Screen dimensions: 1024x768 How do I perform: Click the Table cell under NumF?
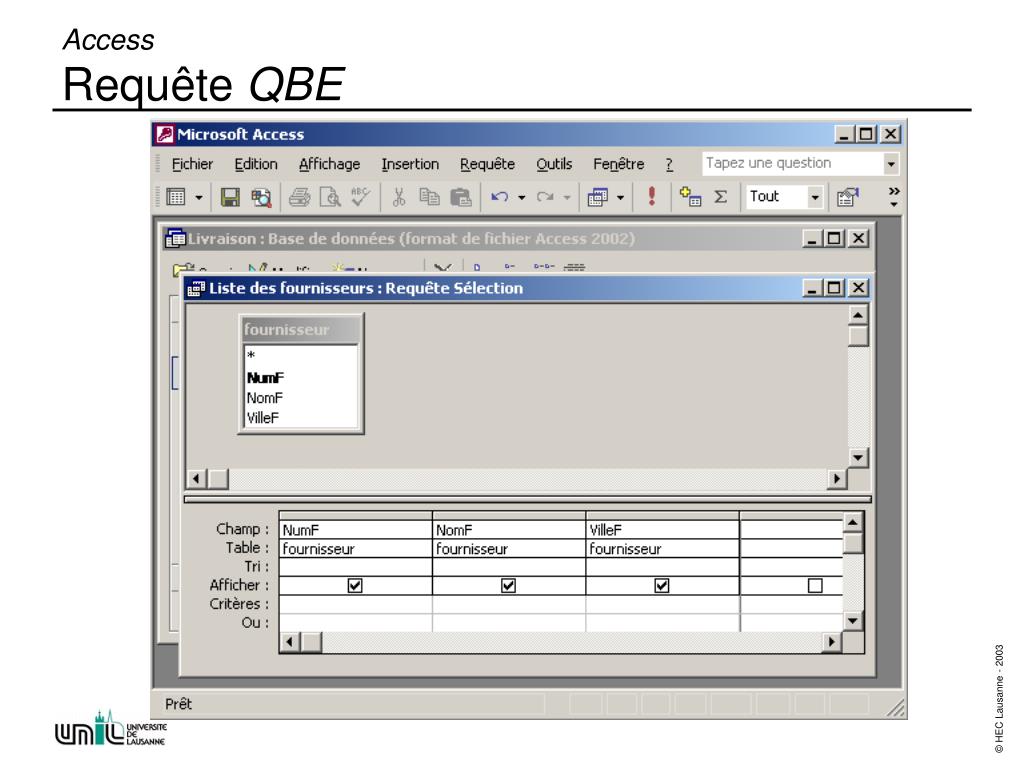pyautogui.click(x=356, y=549)
